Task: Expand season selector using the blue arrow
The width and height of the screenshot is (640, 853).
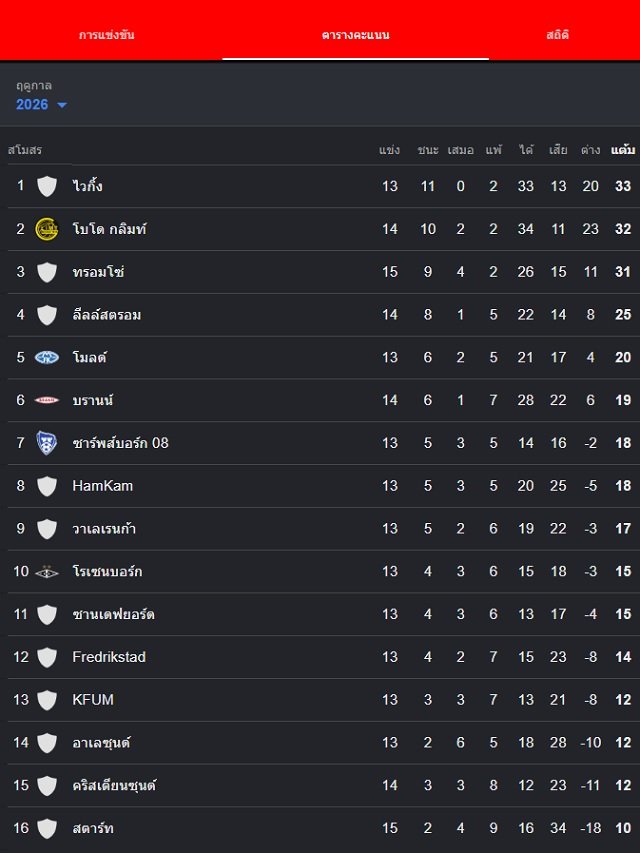Action: (x=62, y=105)
